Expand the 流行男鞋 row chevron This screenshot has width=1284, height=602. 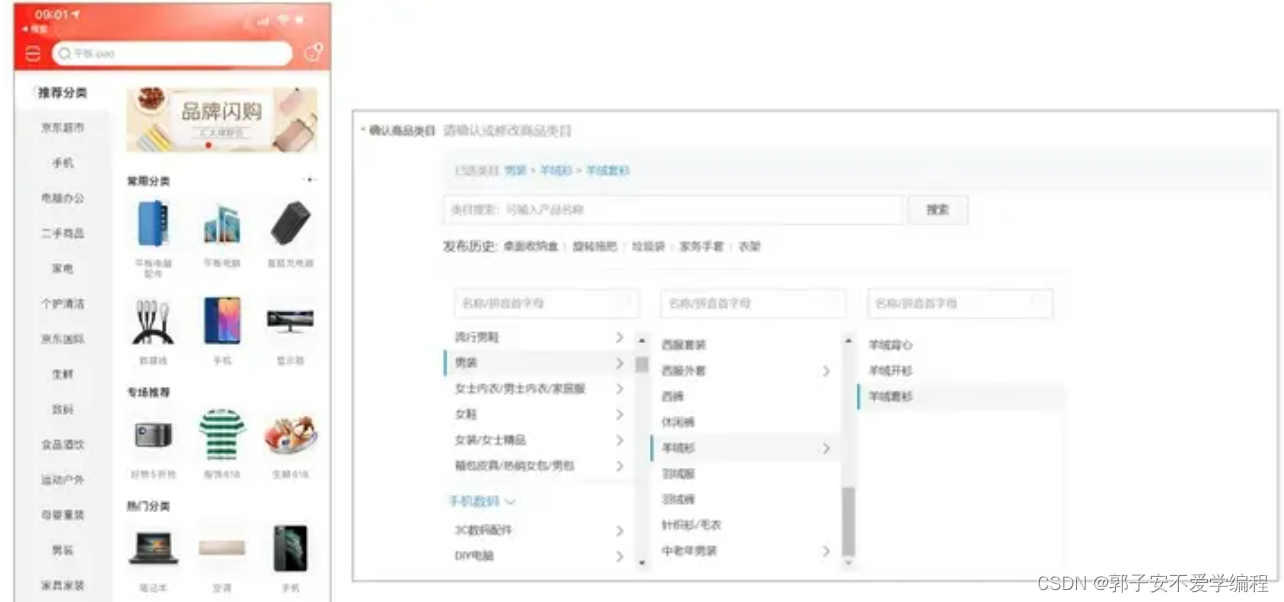(x=620, y=337)
